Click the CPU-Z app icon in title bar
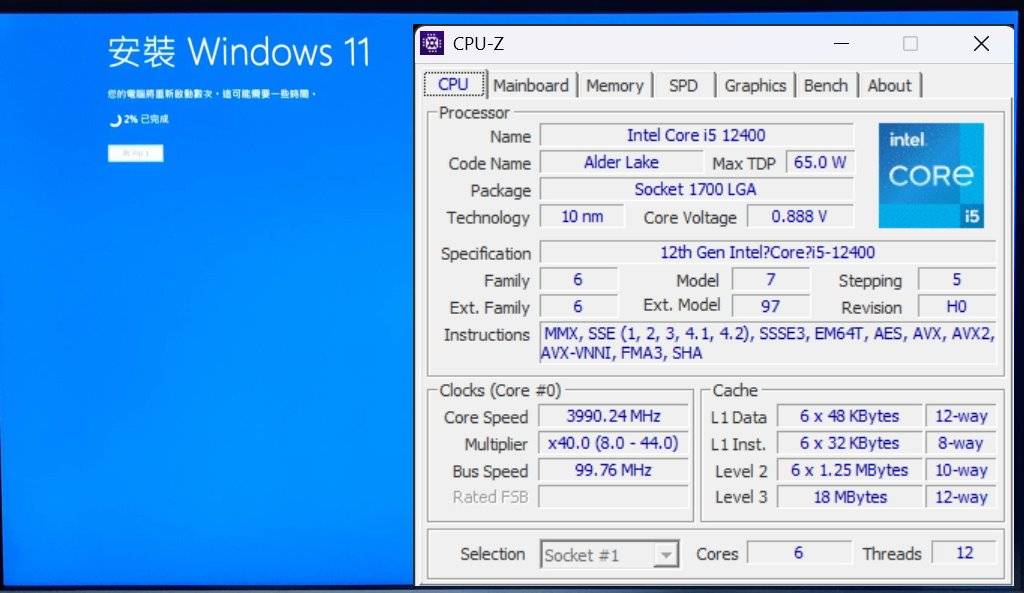 432,44
